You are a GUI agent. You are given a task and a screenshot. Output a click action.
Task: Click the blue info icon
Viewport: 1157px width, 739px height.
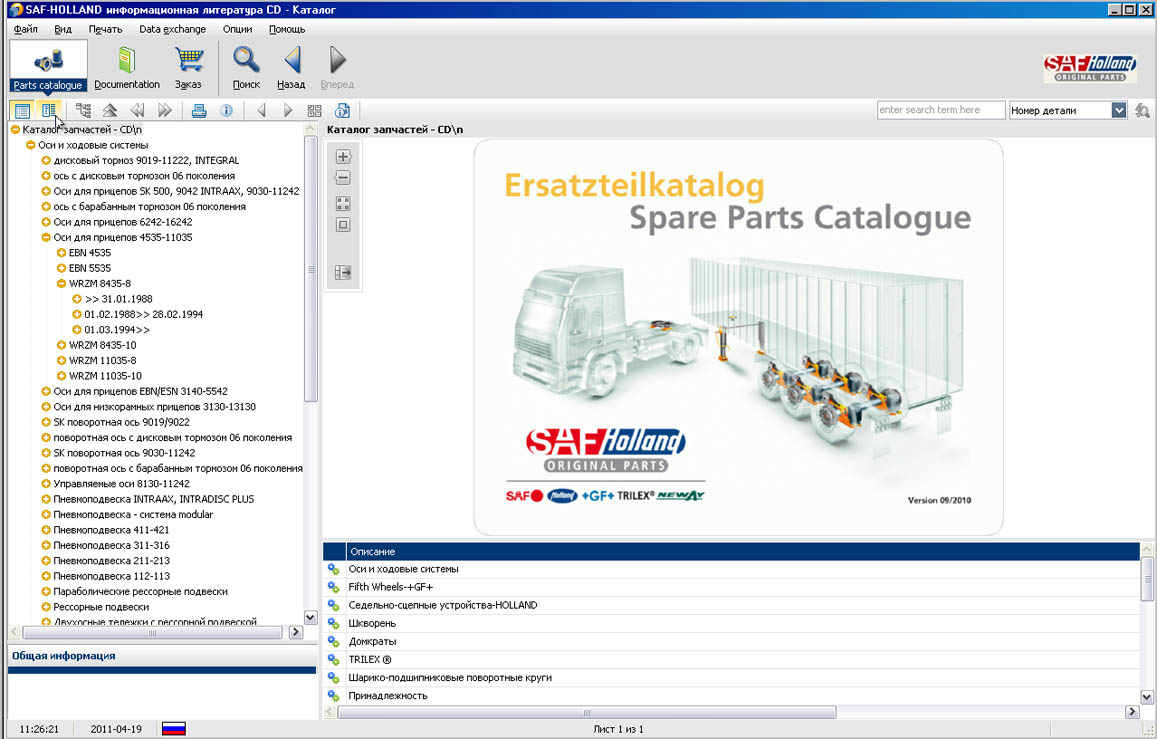[226, 111]
